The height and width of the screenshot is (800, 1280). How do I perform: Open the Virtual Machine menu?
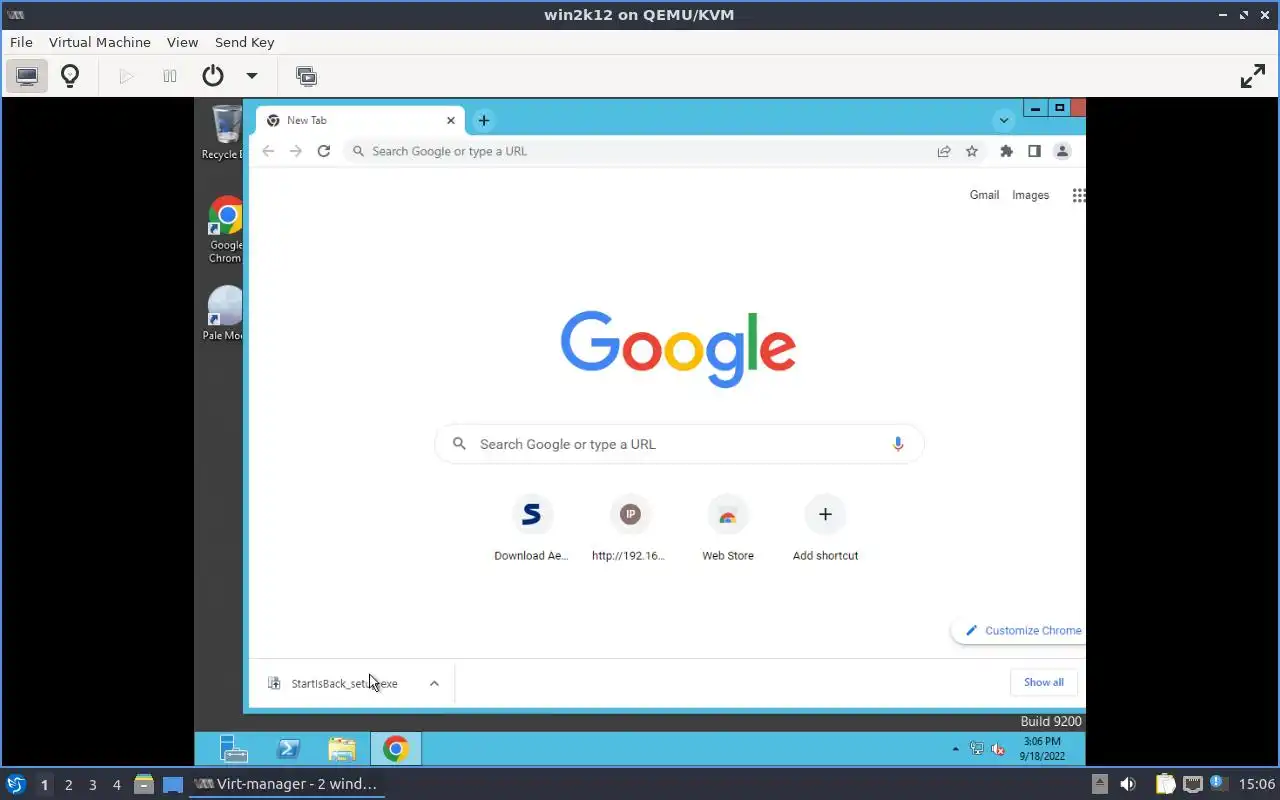99,42
